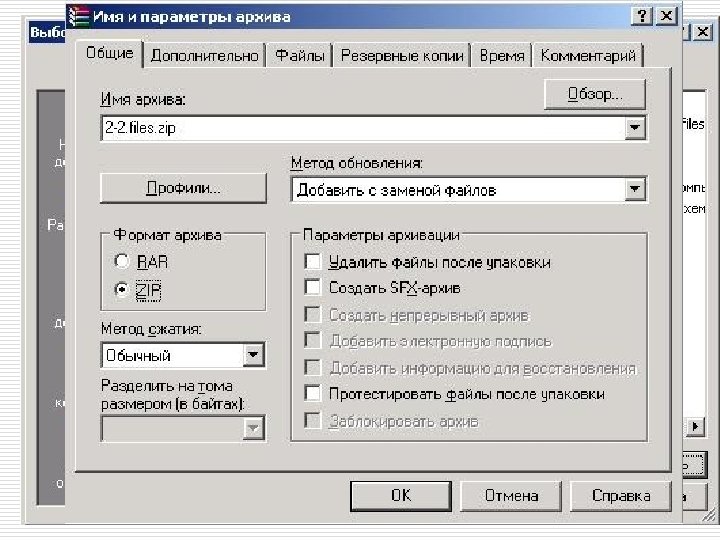Check 'Протестировать файлы после упаковки' option
The image size is (720, 540).
313,394
